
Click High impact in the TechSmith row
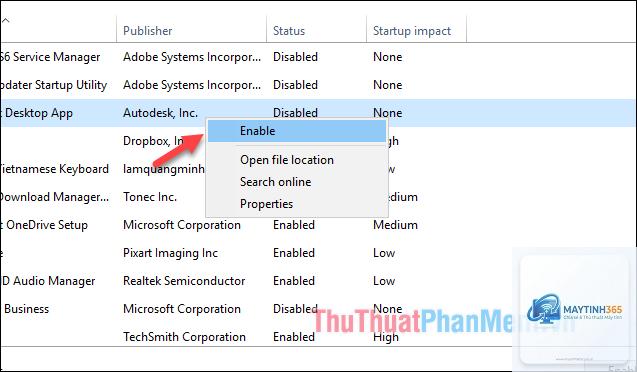pos(386,337)
